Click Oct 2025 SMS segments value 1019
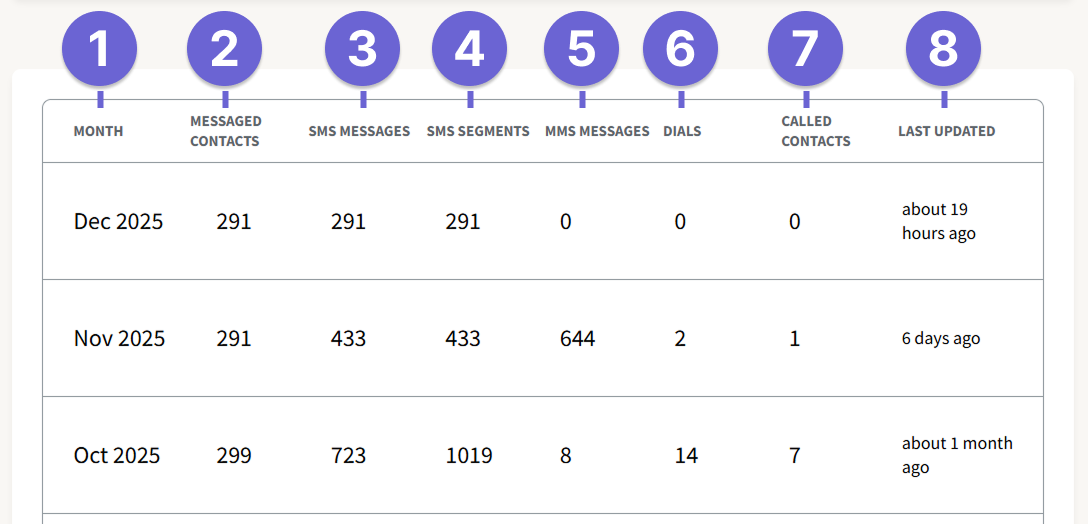This screenshot has height=524, width=1088. coord(468,456)
